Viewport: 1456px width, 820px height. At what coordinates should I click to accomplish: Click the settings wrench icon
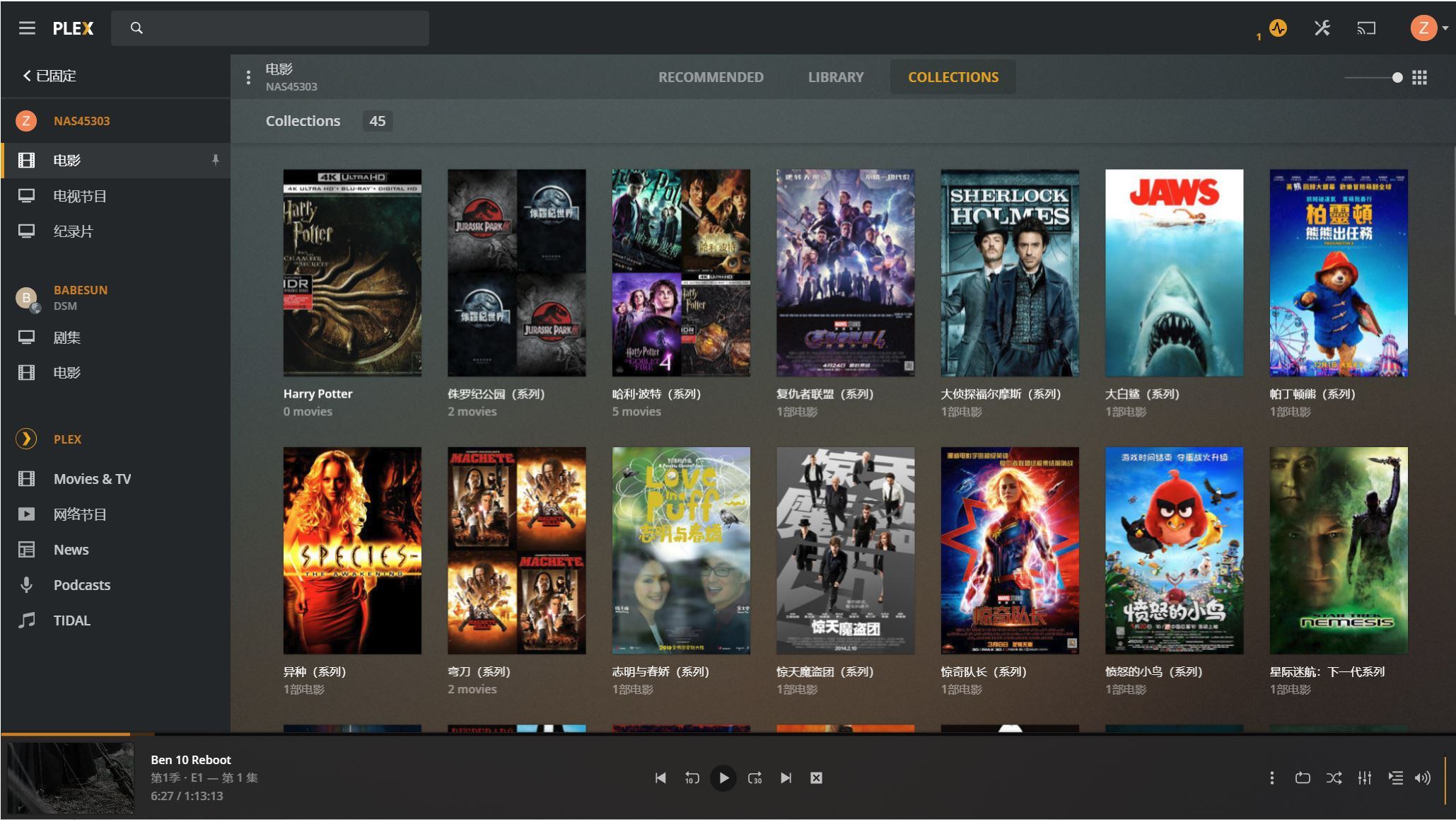(1321, 28)
